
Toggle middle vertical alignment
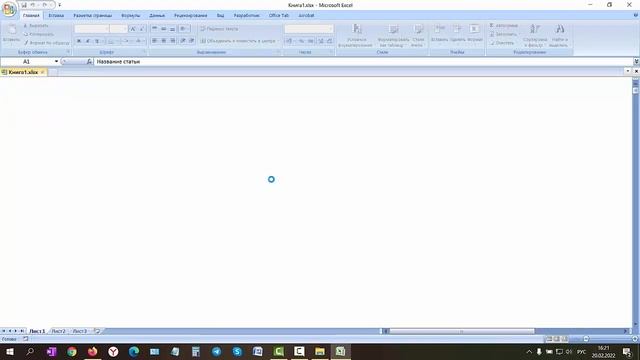[x=163, y=29]
